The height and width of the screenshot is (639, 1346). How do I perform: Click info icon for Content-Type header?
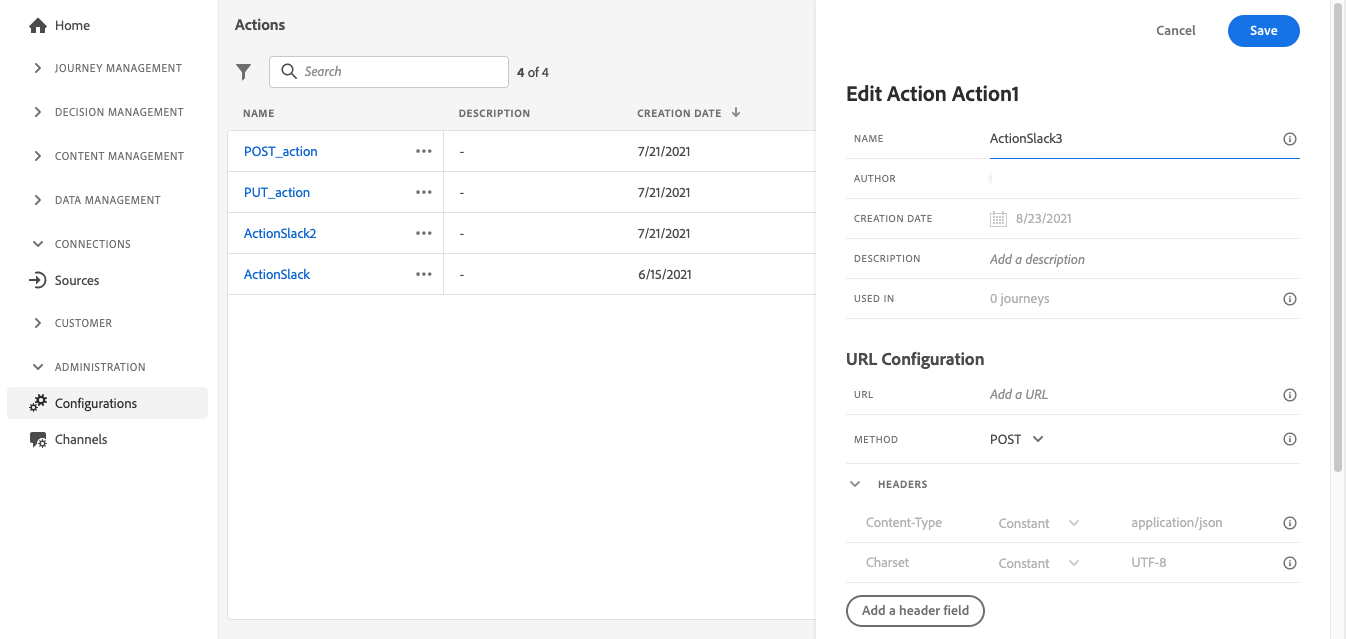click(x=1289, y=523)
